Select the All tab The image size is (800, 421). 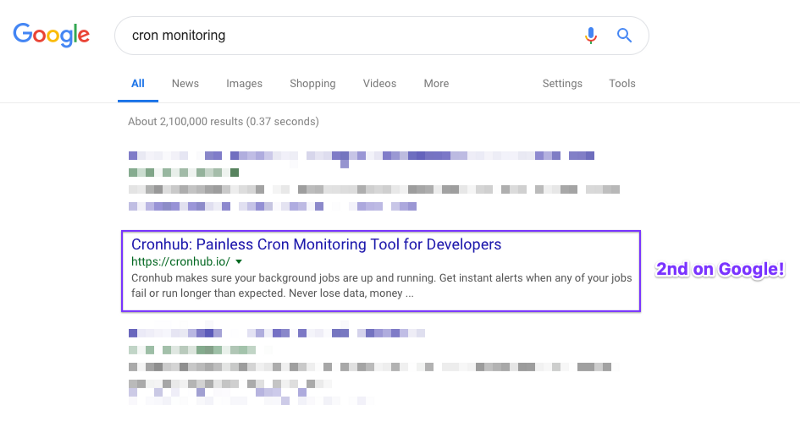138,84
